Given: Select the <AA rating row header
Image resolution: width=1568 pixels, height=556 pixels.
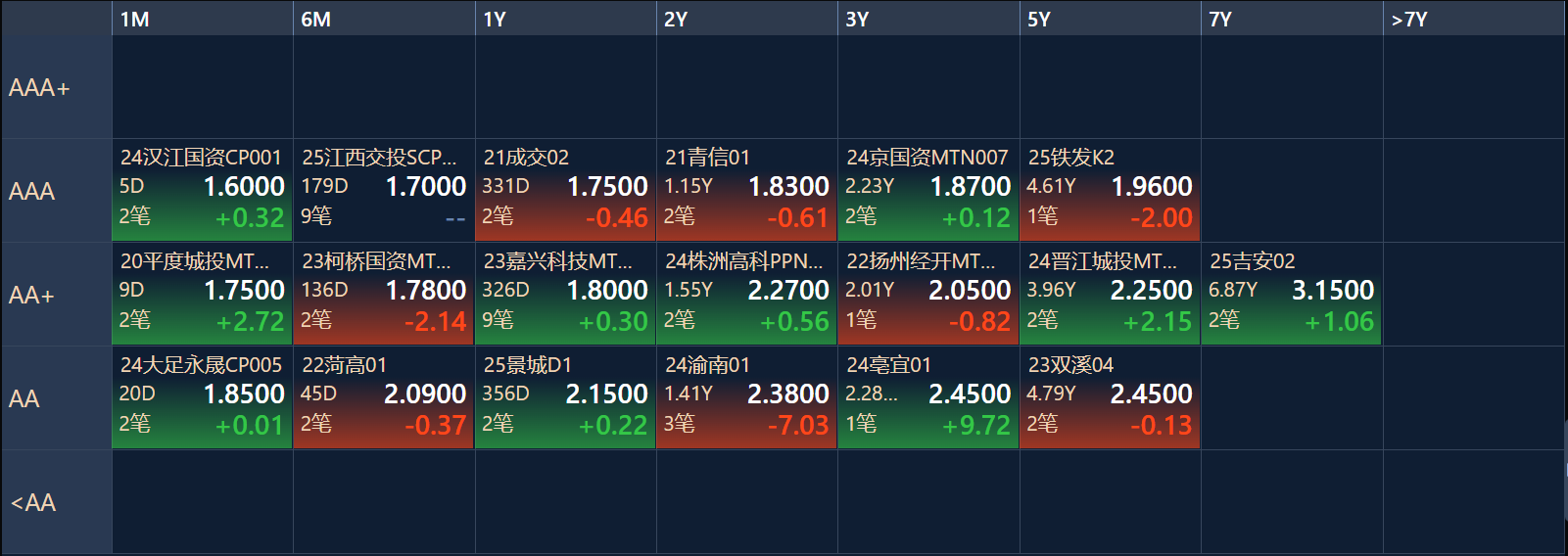Looking at the screenshot, I should [x=56, y=502].
